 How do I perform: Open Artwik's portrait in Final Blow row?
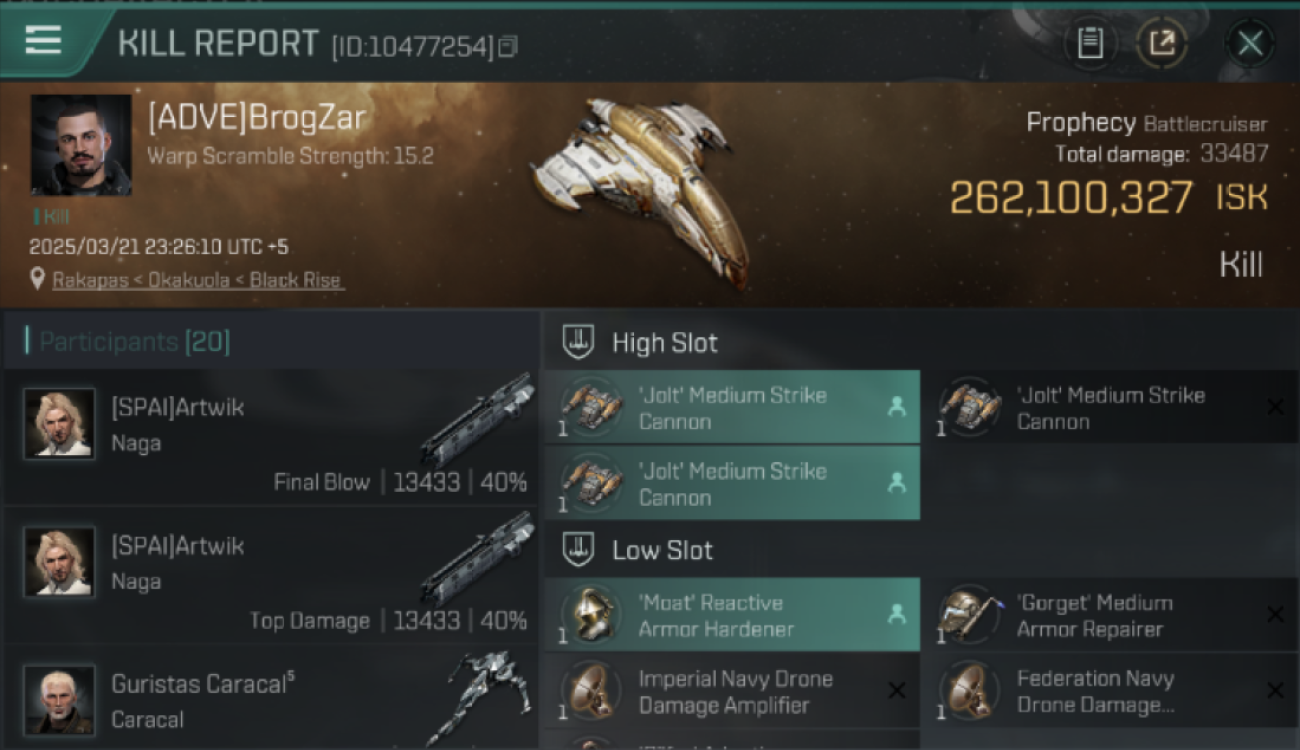[x=59, y=424]
